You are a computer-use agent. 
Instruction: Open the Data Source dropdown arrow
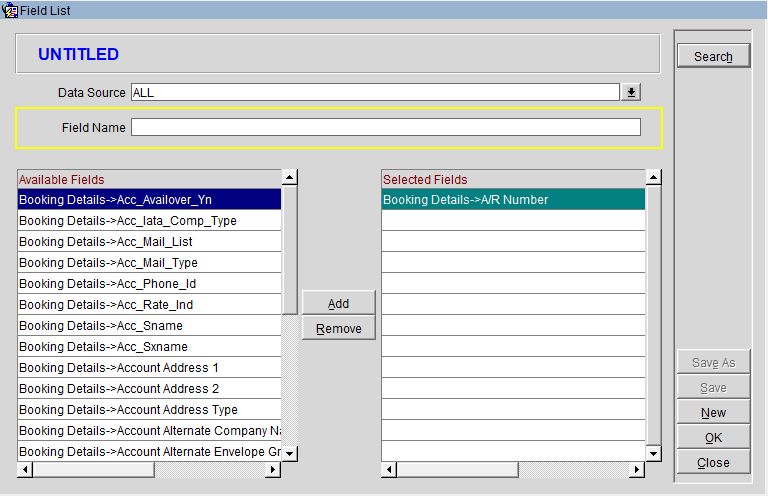631,93
